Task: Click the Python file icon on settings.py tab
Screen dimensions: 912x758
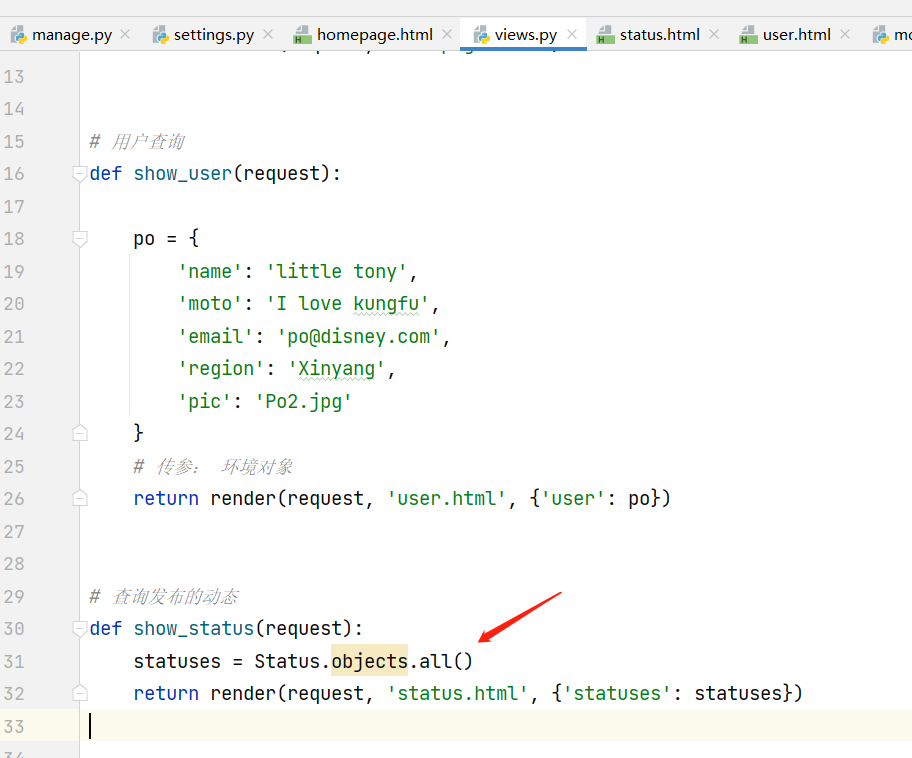Action: pos(161,35)
